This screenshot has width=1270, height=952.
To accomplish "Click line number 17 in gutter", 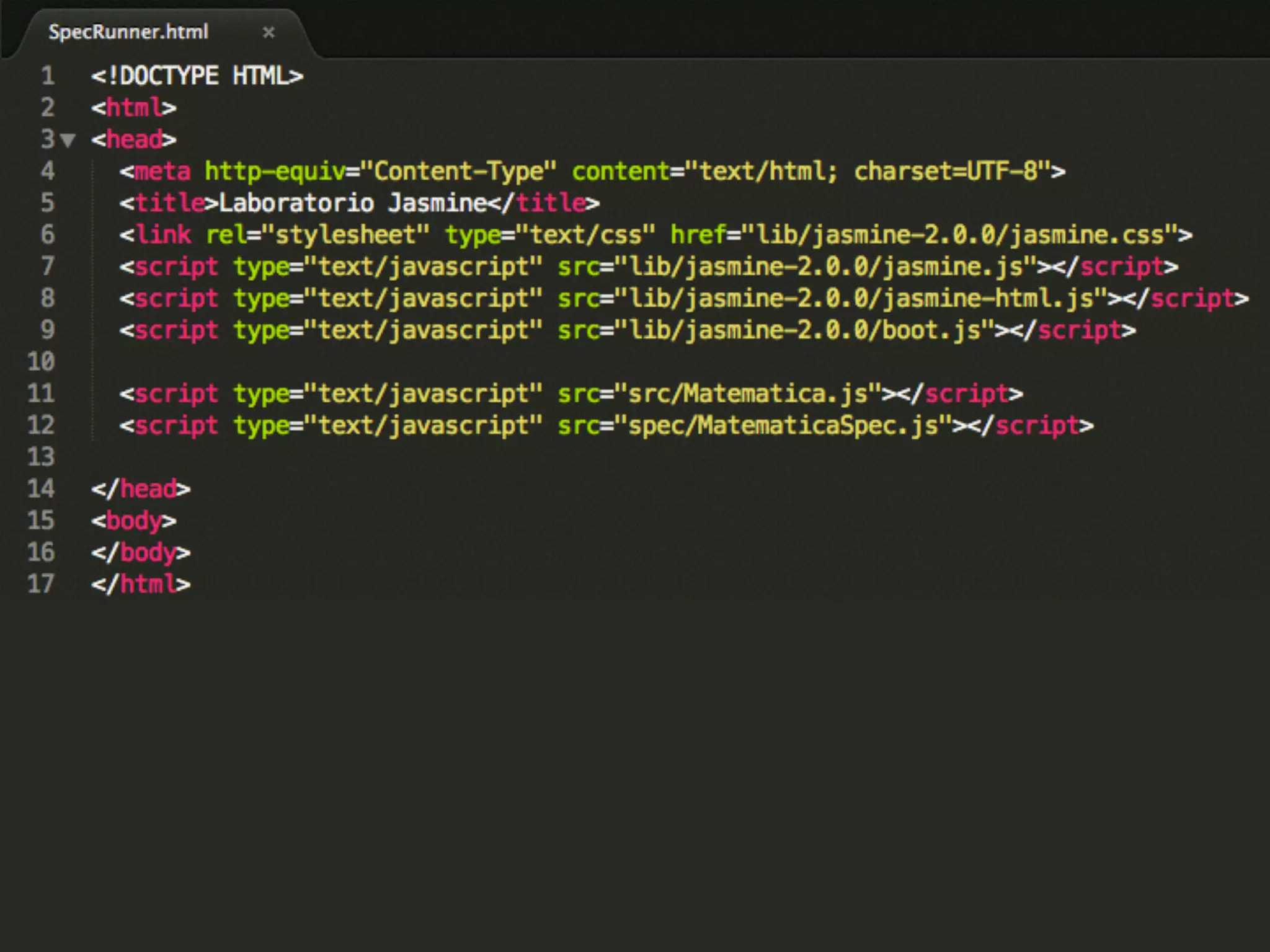I will [41, 584].
